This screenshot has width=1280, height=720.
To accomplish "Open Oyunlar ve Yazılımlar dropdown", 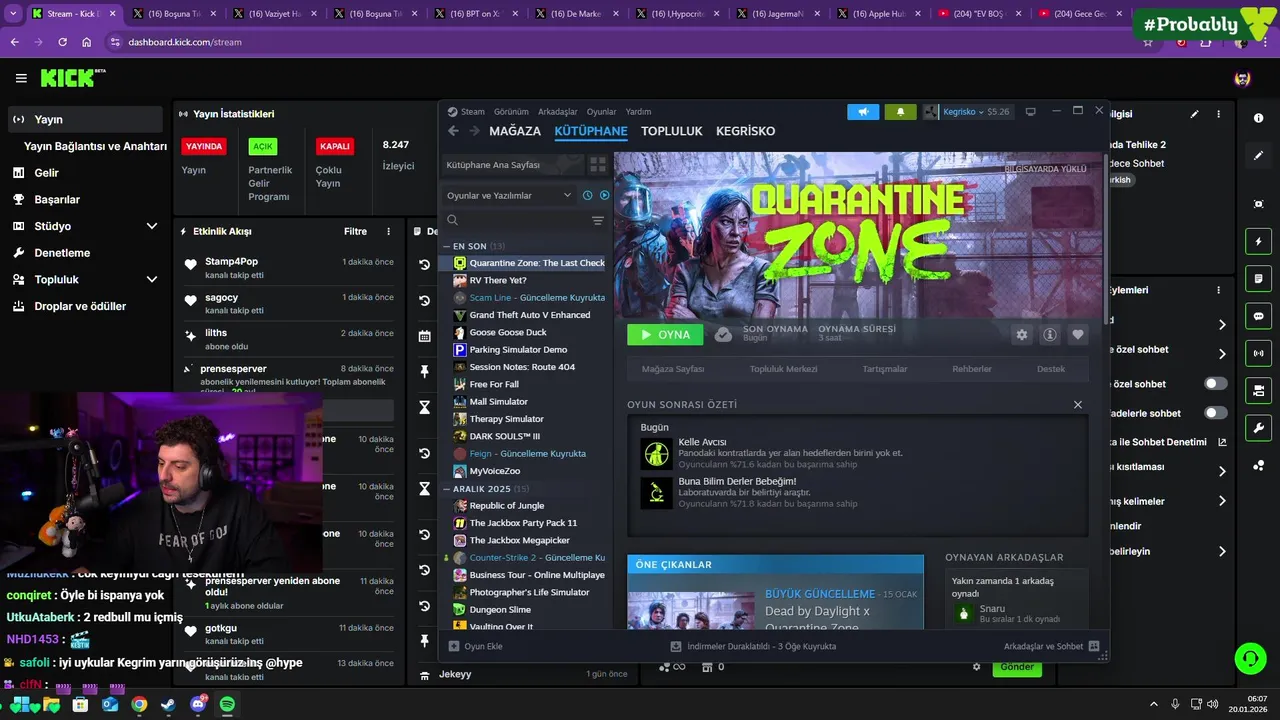I will [x=509, y=195].
